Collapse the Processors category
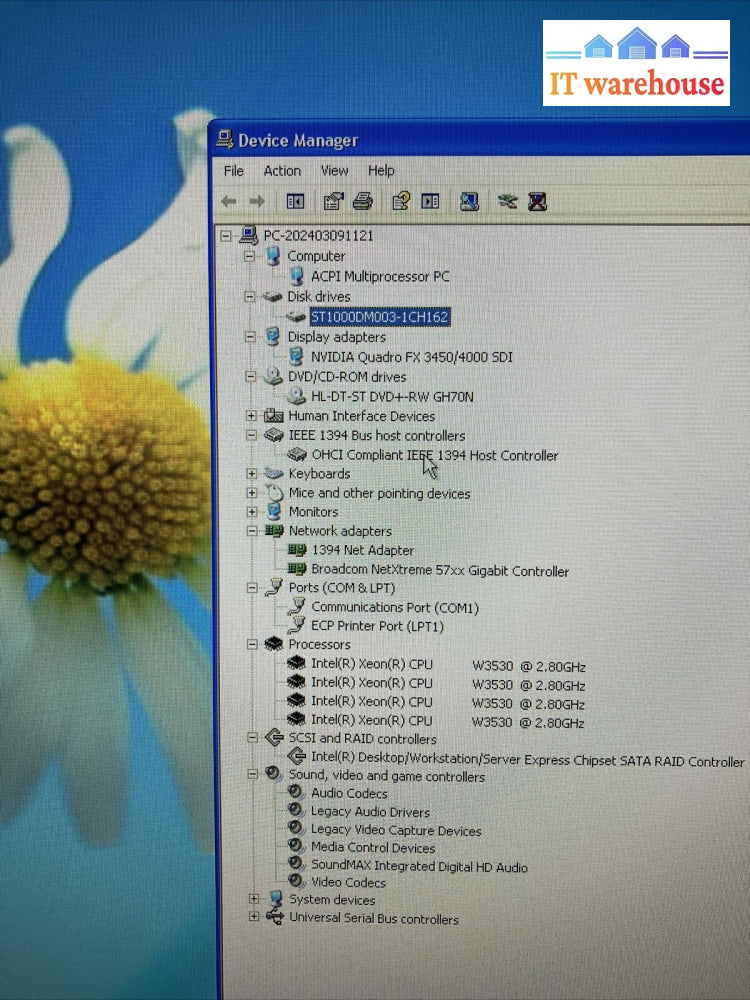 tap(251, 645)
